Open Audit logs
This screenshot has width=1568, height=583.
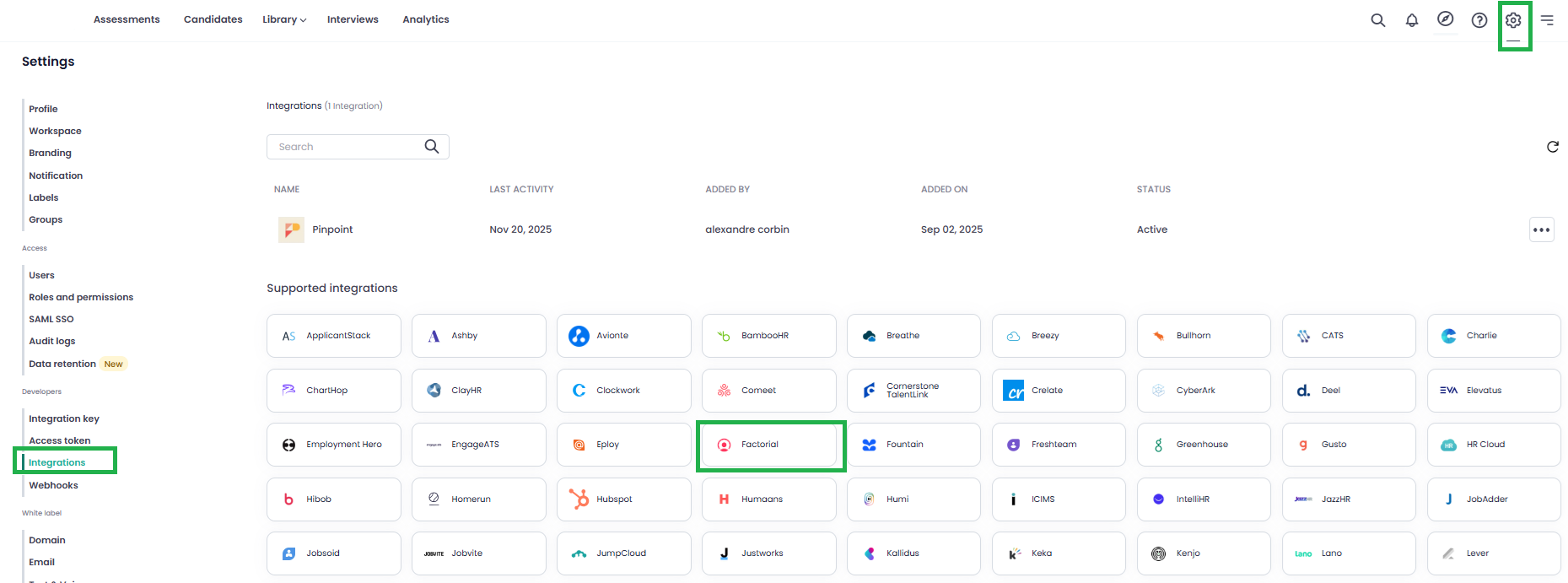(x=52, y=341)
